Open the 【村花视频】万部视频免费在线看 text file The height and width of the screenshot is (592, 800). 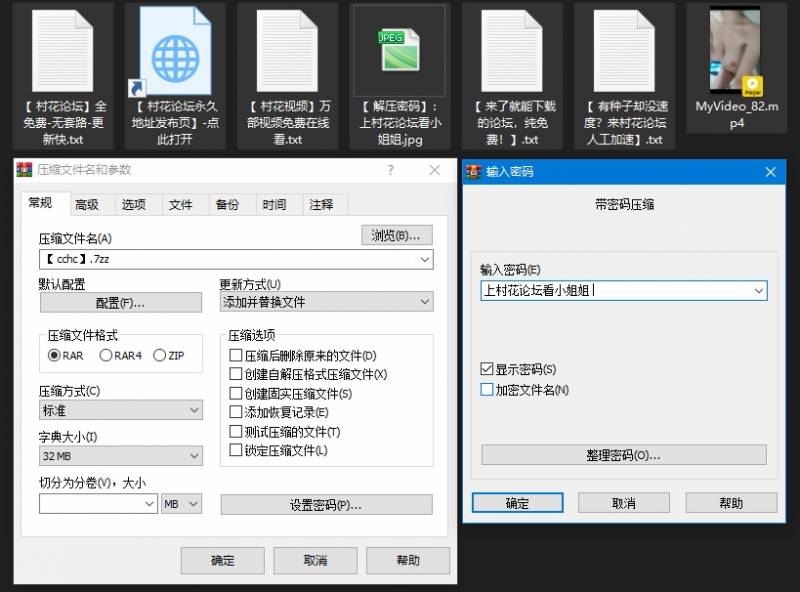285,50
